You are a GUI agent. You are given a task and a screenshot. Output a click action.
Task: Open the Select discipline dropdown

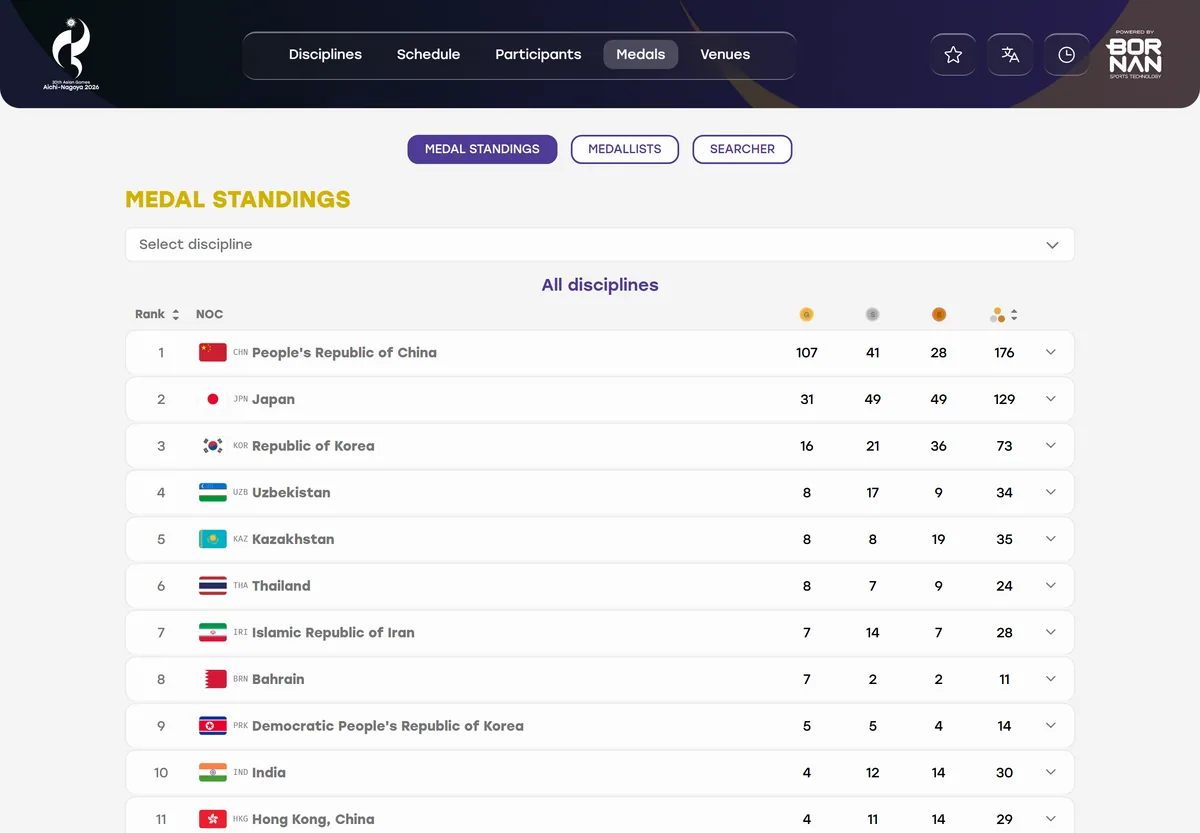pyautogui.click(x=600, y=244)
